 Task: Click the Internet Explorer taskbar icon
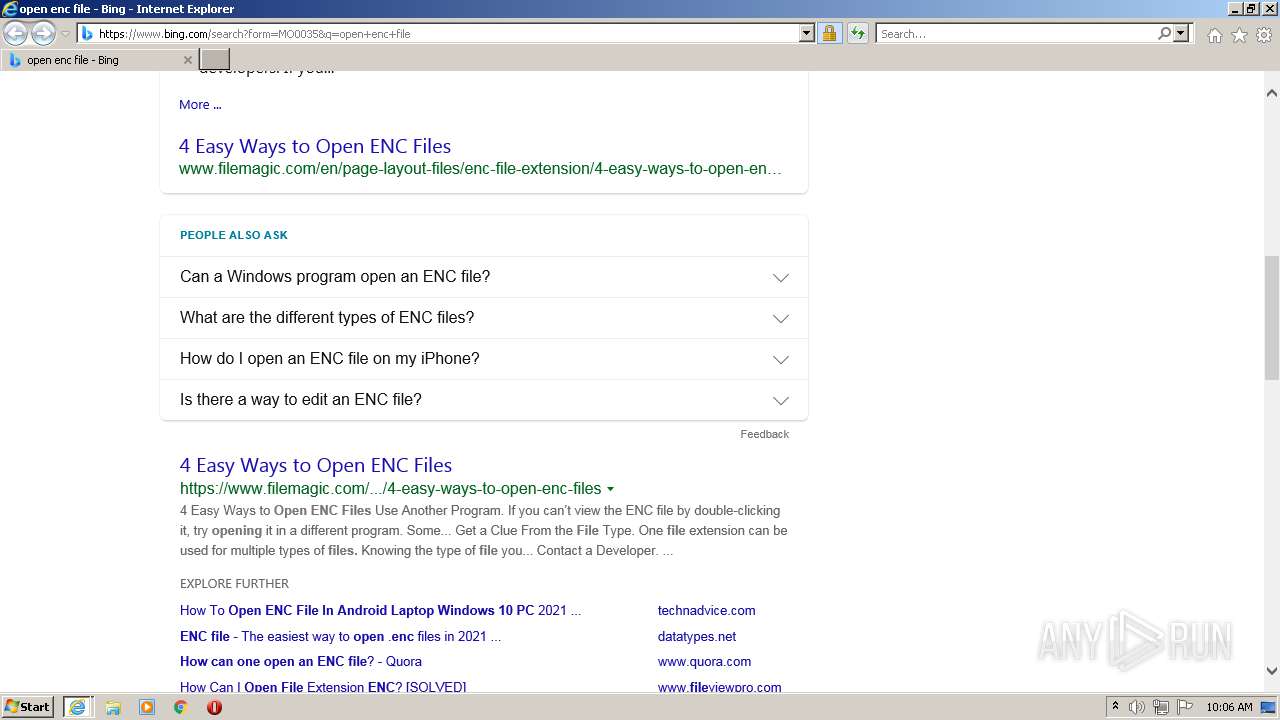coord(77,707)
